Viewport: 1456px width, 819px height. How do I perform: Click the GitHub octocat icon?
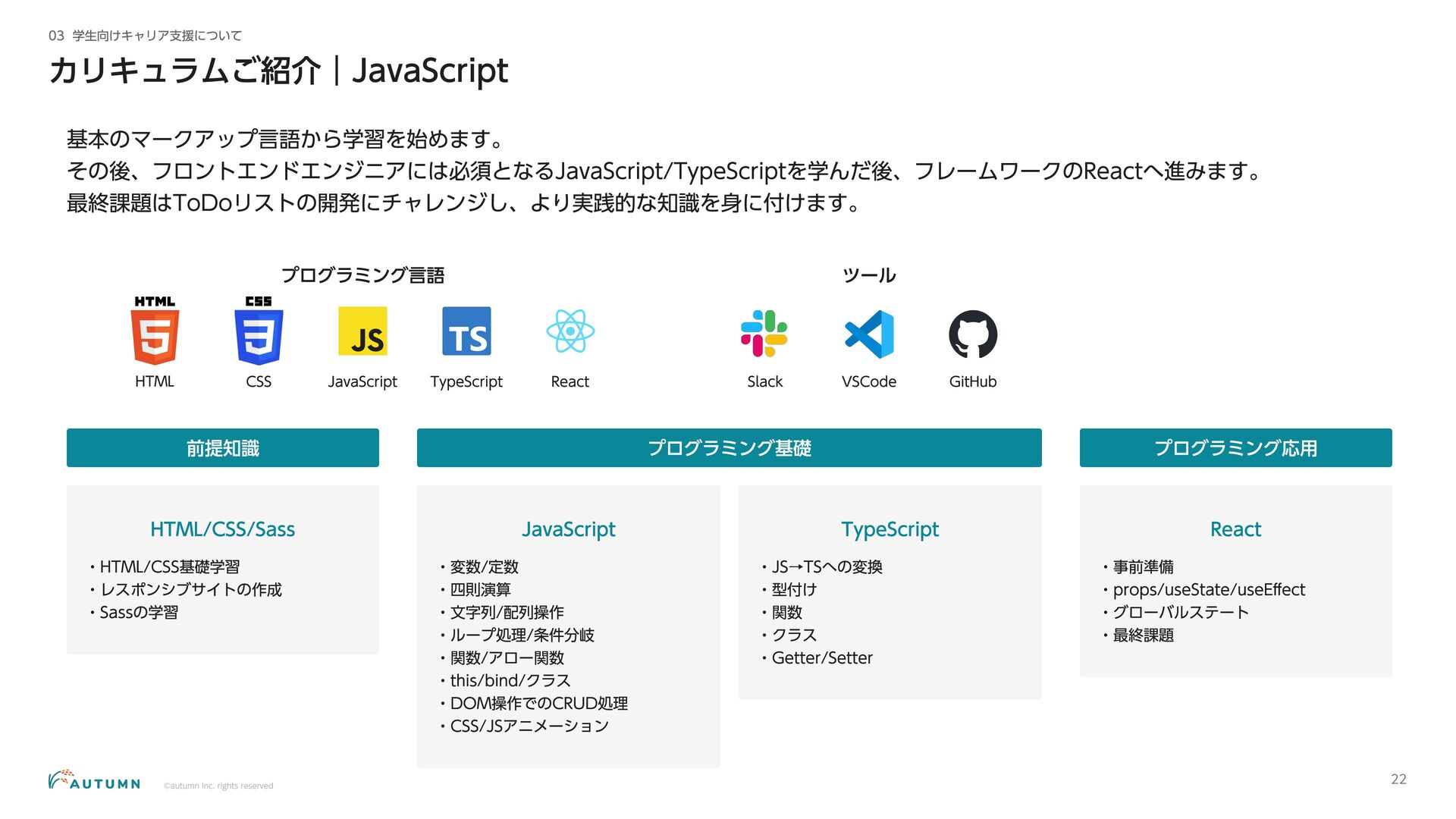pyautogui.click(x=973, y=334)
